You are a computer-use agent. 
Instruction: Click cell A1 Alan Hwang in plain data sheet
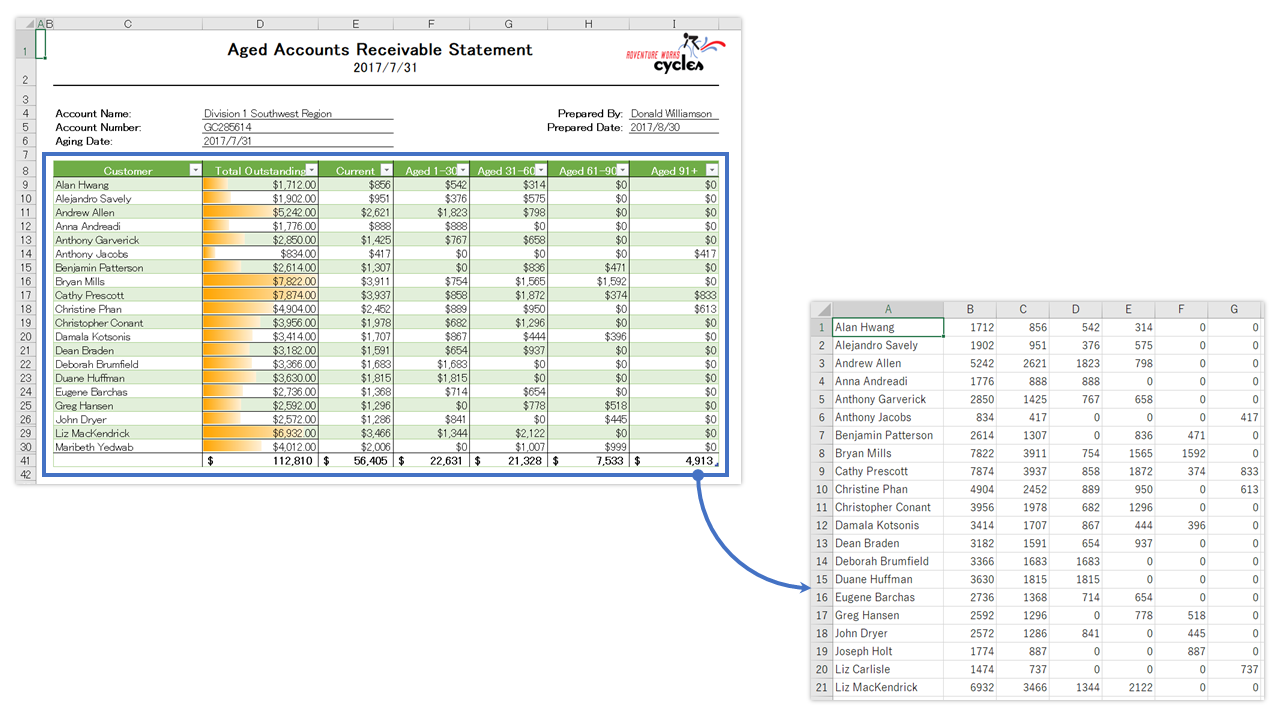coord(888,327)
